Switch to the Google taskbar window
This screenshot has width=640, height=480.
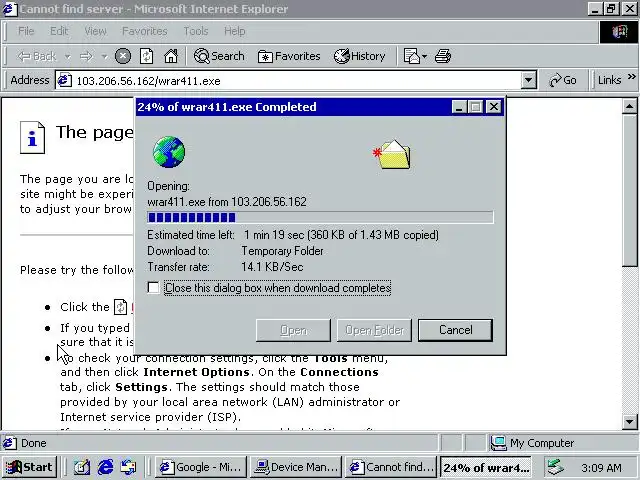click(202, 467)
